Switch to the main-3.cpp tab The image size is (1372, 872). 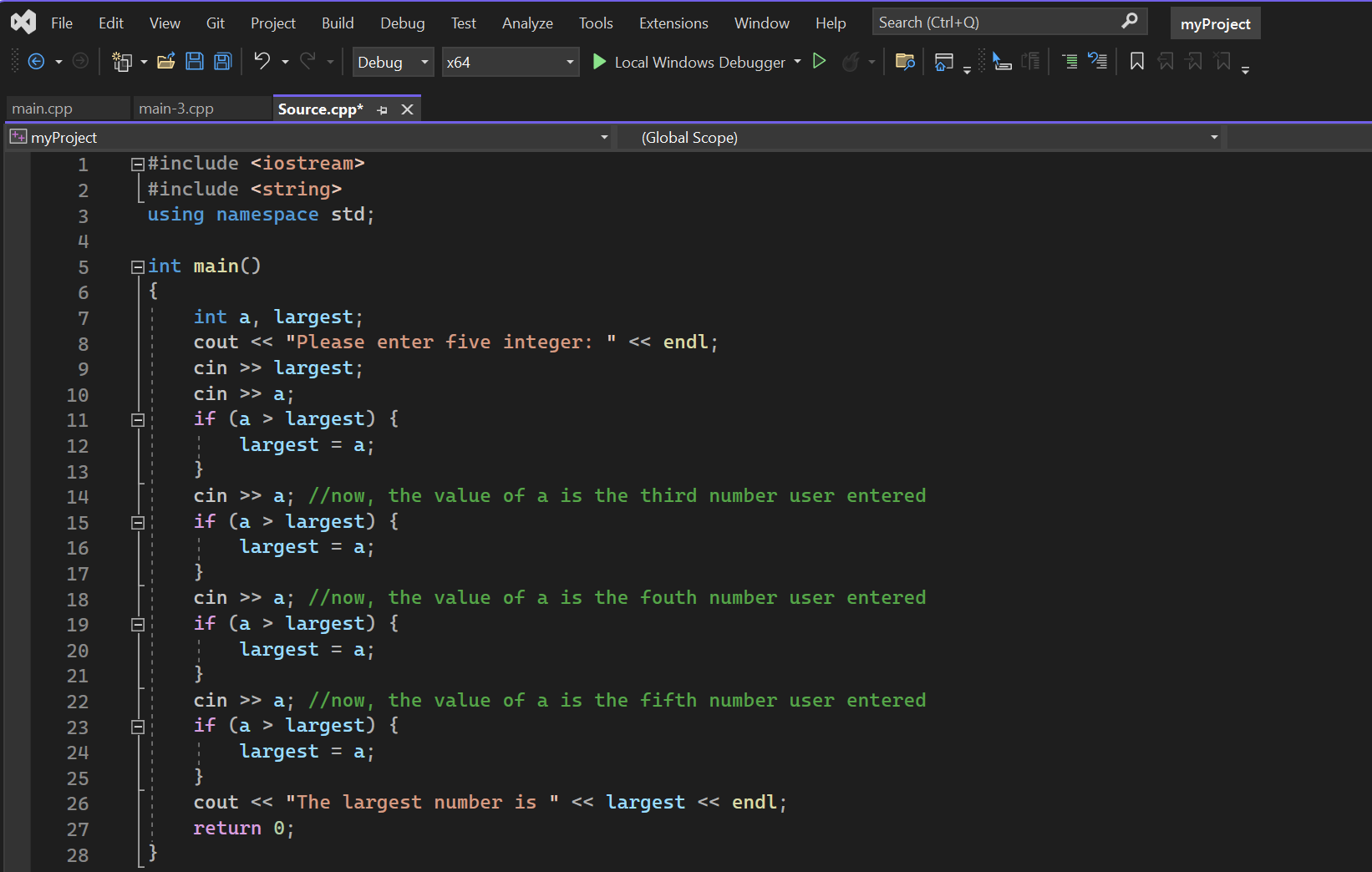click(176, 109)
